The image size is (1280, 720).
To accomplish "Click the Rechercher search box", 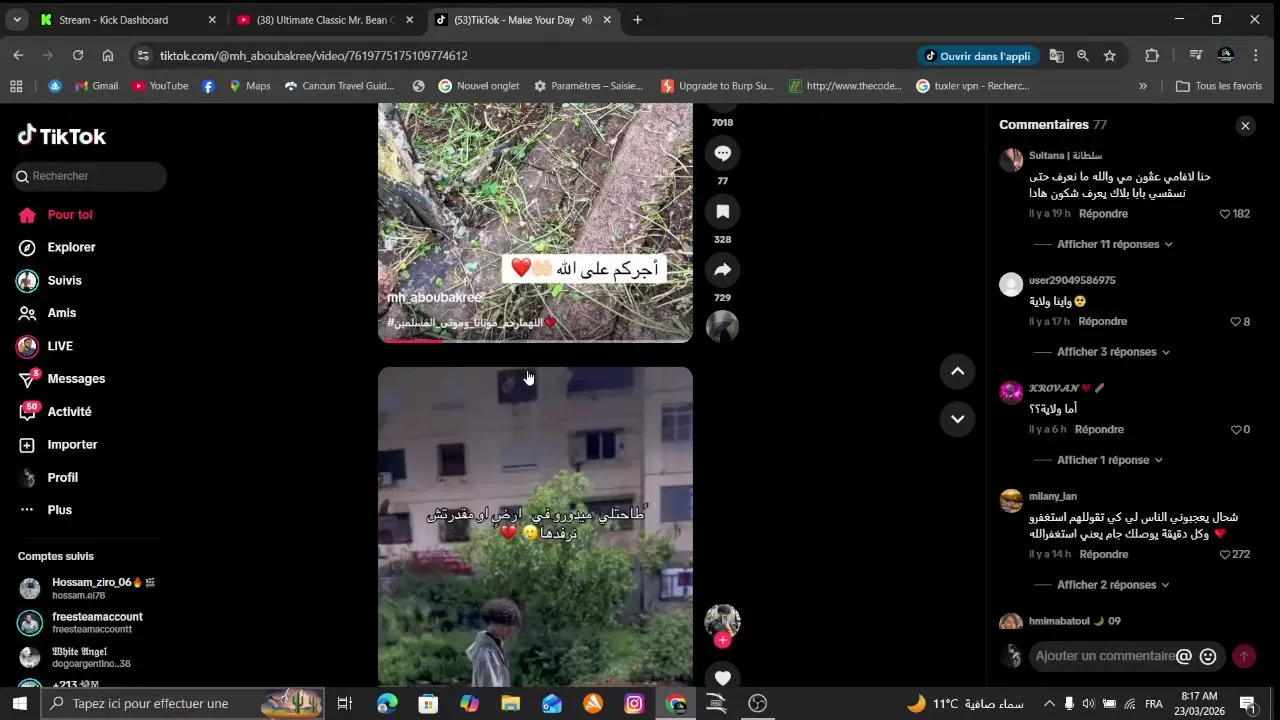I will (90, 176).
